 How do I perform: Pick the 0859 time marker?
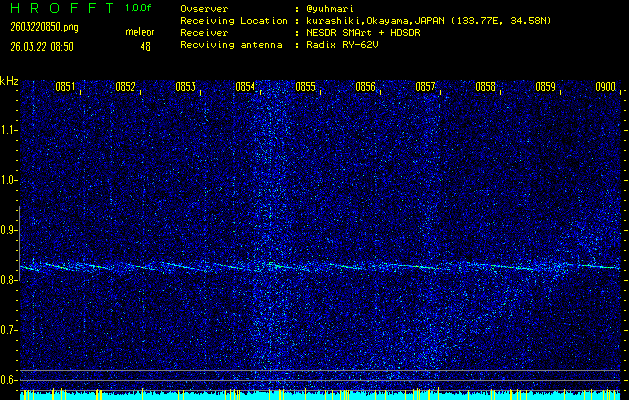[x=545, y=87]
